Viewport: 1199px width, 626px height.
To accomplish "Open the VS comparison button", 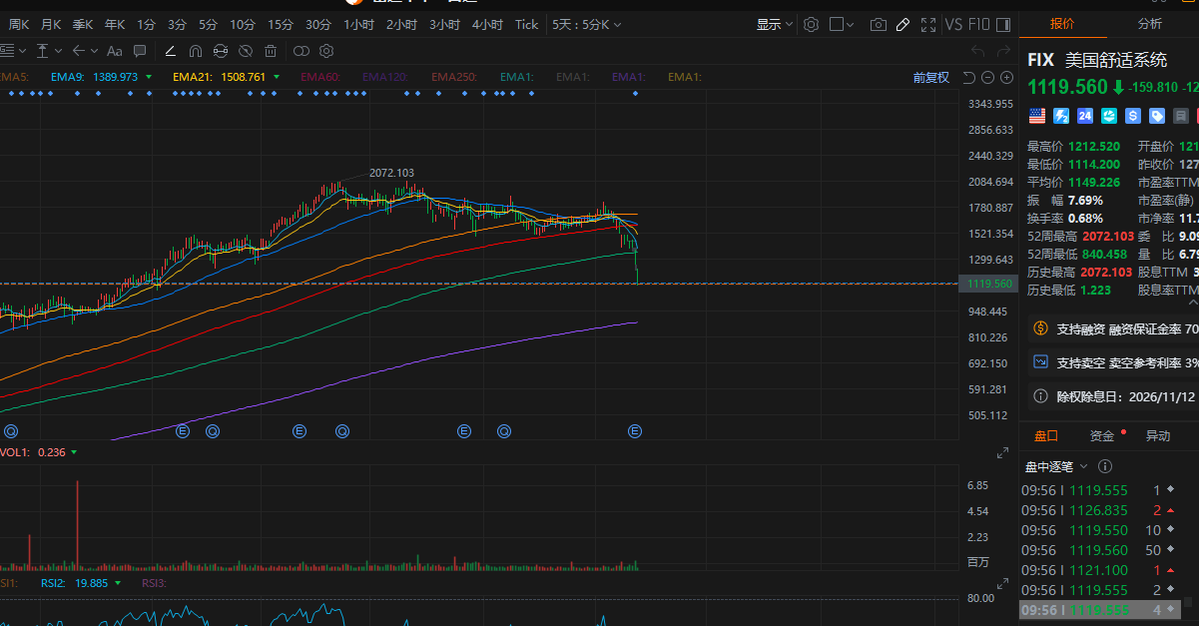I will point(954,24).
